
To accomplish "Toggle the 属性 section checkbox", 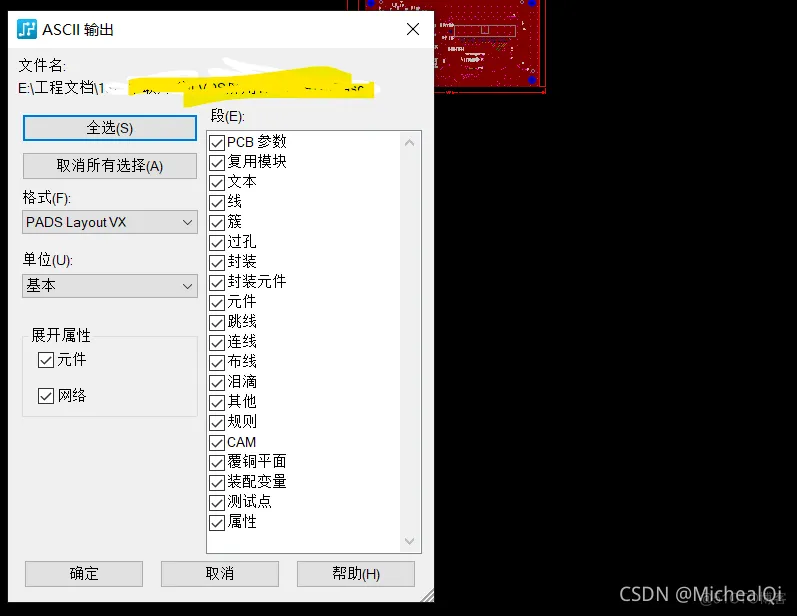I will (217, 523).
